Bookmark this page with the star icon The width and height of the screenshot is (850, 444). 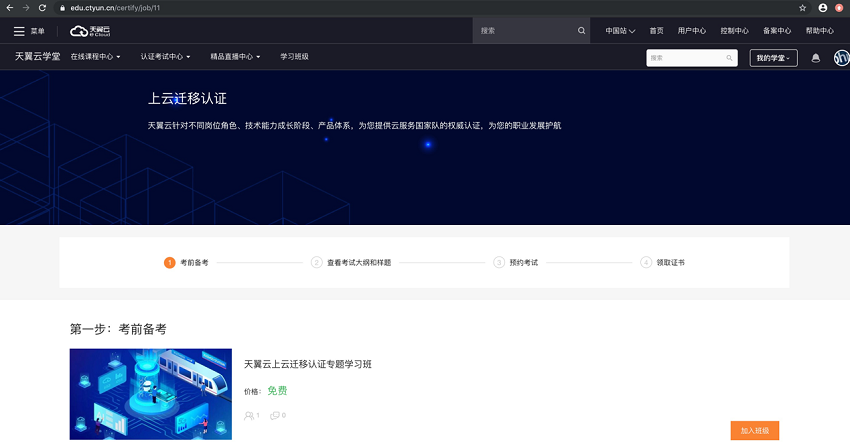[x=802, y=8]
